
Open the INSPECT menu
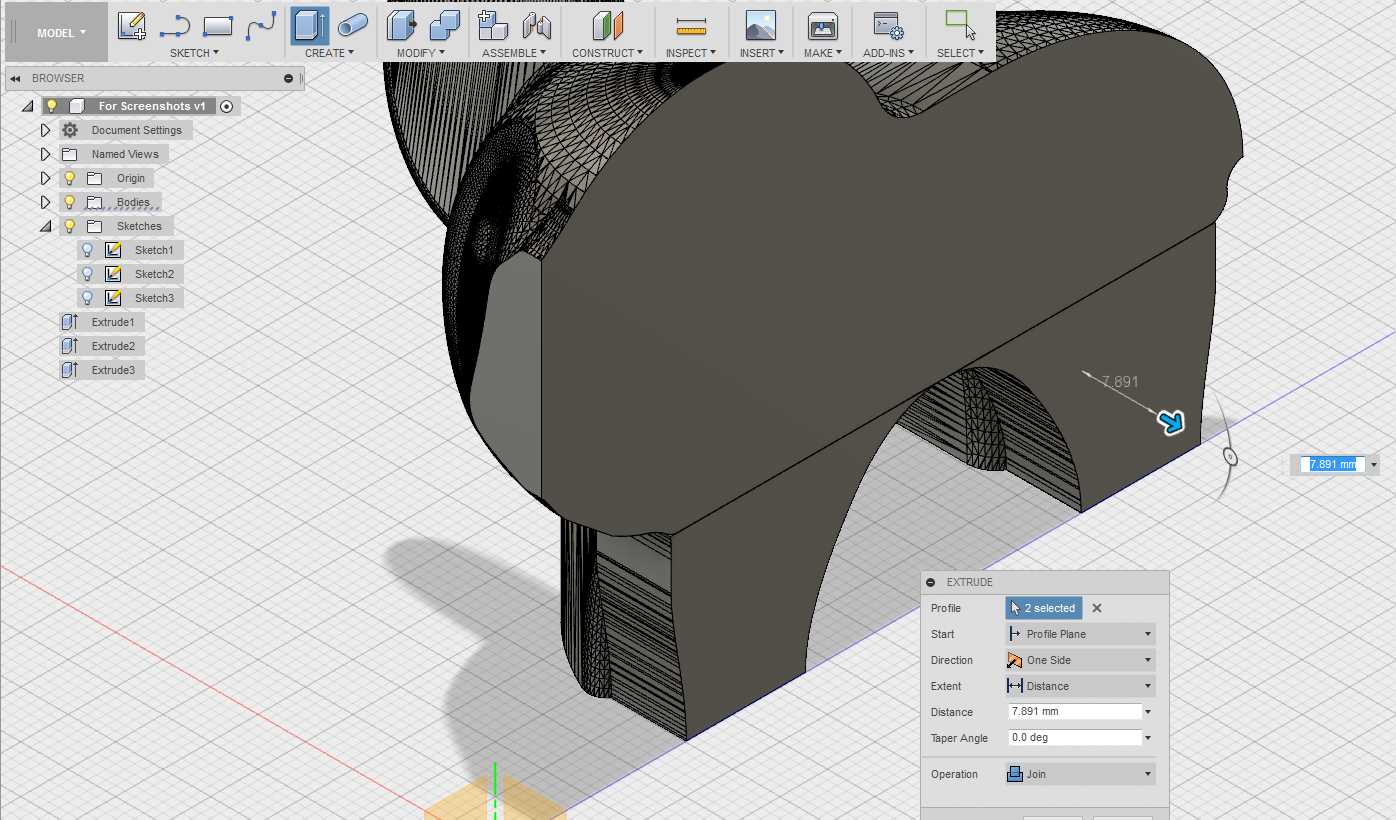coord(691,53)
